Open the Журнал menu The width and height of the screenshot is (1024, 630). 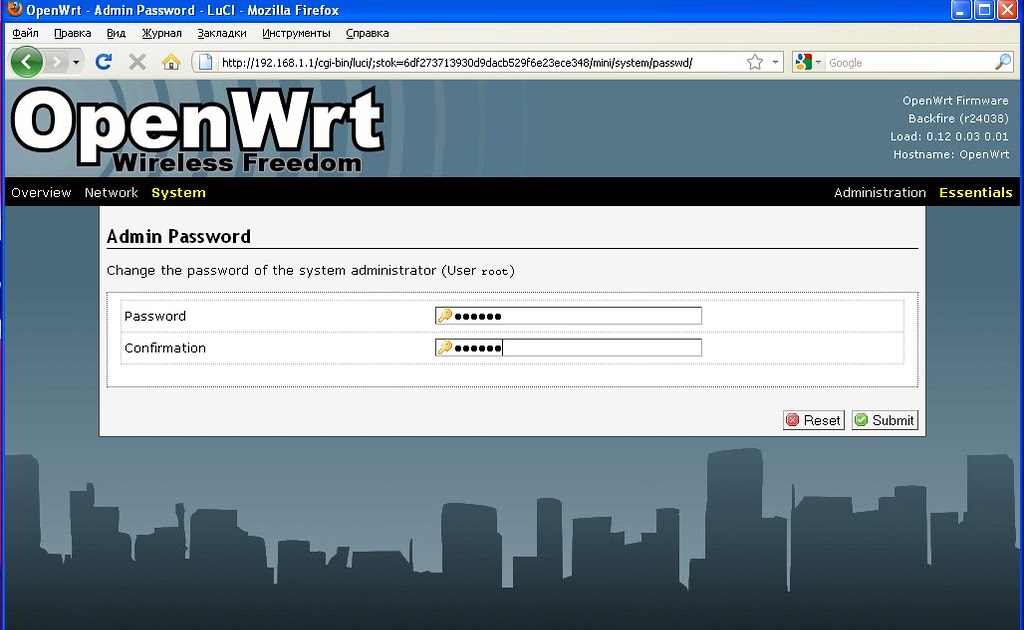[161, 33]
